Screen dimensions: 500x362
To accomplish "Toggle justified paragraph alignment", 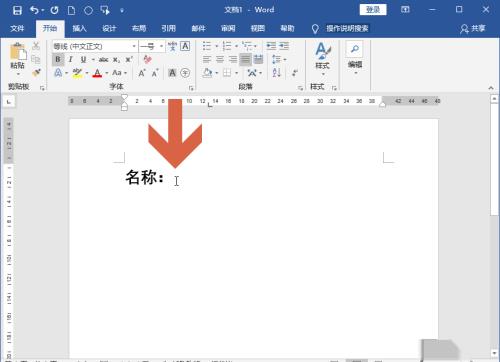I will click(245, 59).
